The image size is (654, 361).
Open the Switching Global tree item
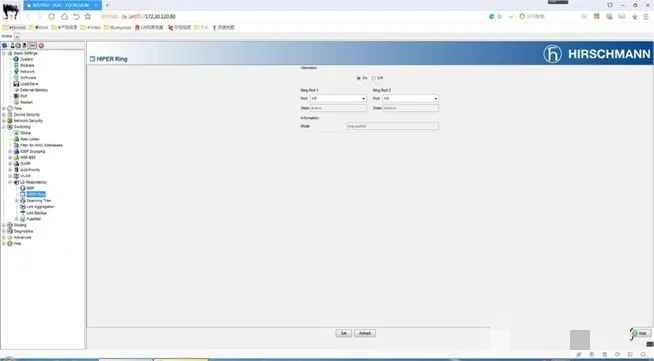click(25, 133)
